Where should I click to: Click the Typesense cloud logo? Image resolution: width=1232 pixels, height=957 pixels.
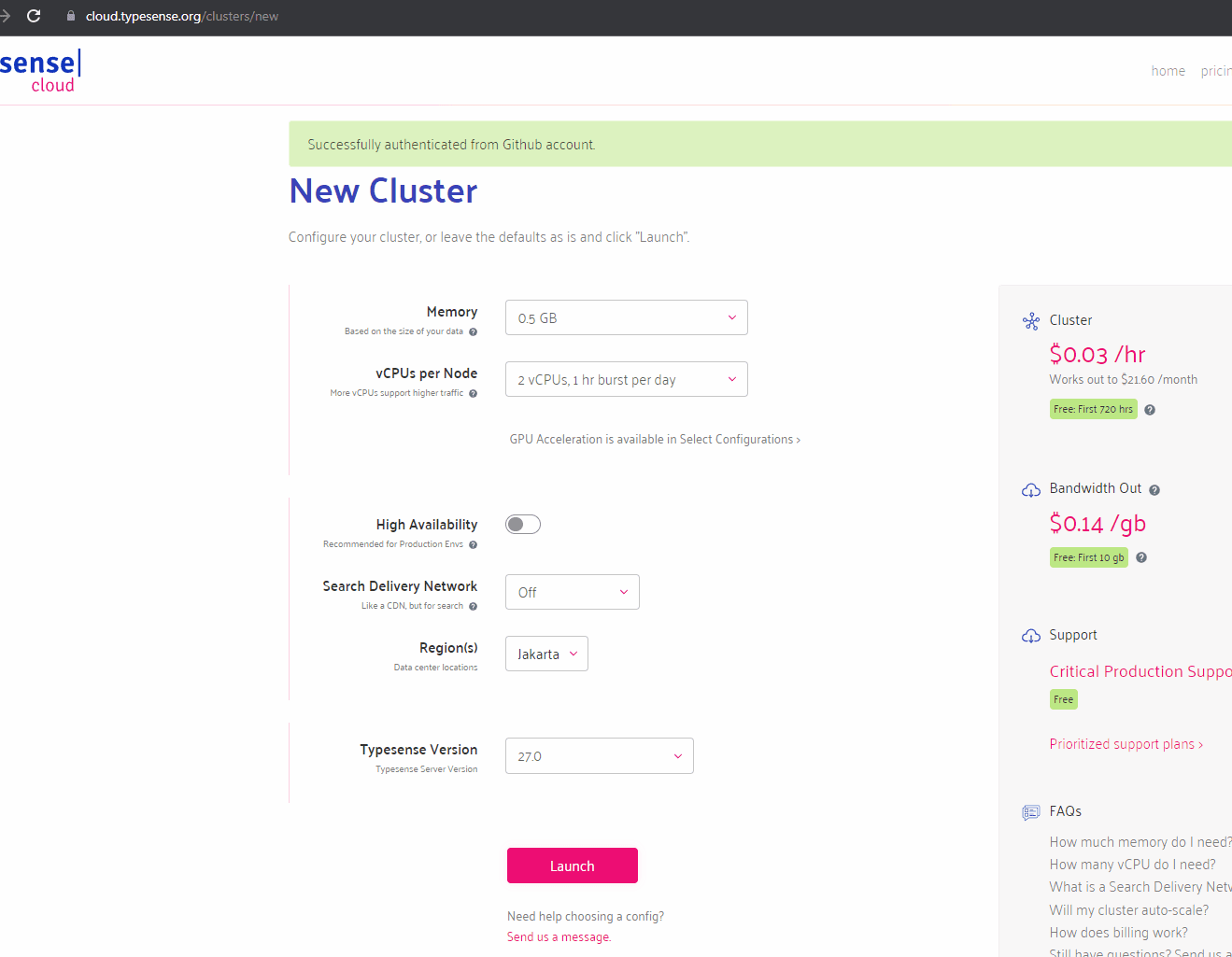(x=41, y=71)
